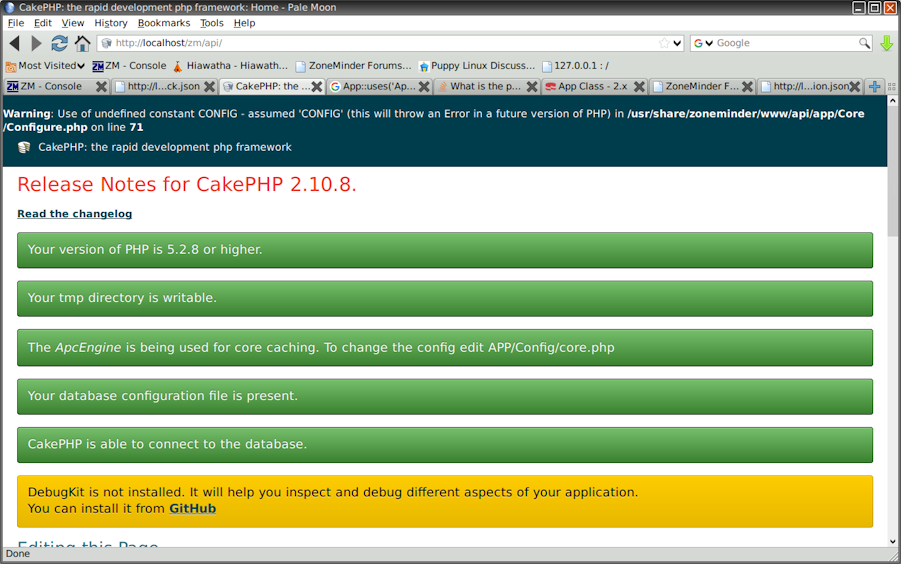Expand the Most Visited bookmarks folder
The image size is (901, 564).
pos(45,65)
